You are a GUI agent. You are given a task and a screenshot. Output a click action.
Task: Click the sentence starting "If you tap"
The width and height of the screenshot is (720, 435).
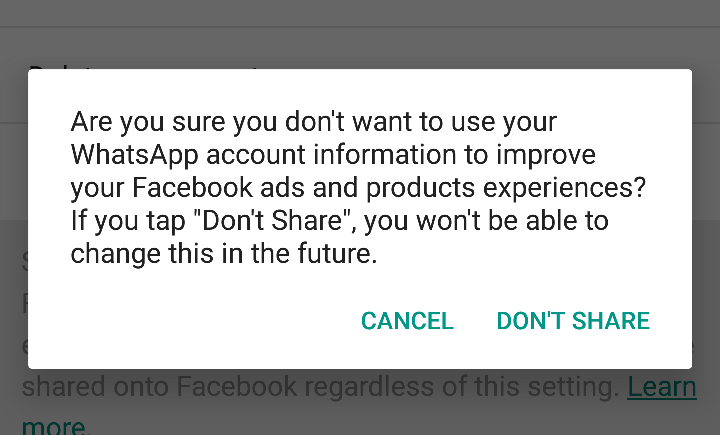[x=340, y=220]
